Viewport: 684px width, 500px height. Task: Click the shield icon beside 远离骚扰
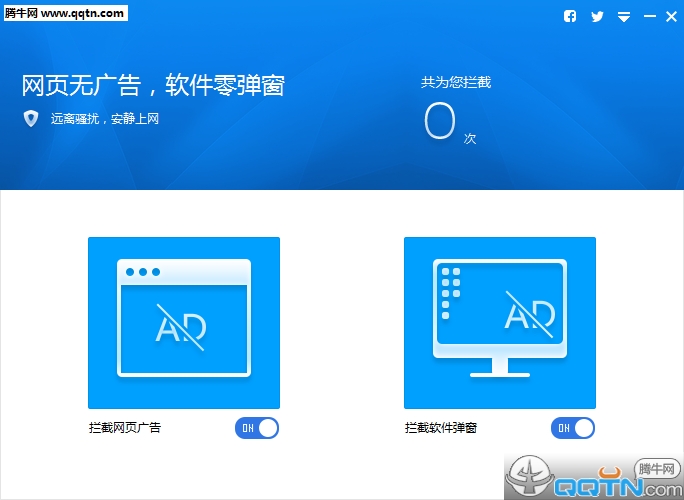(x=31, y=119)
